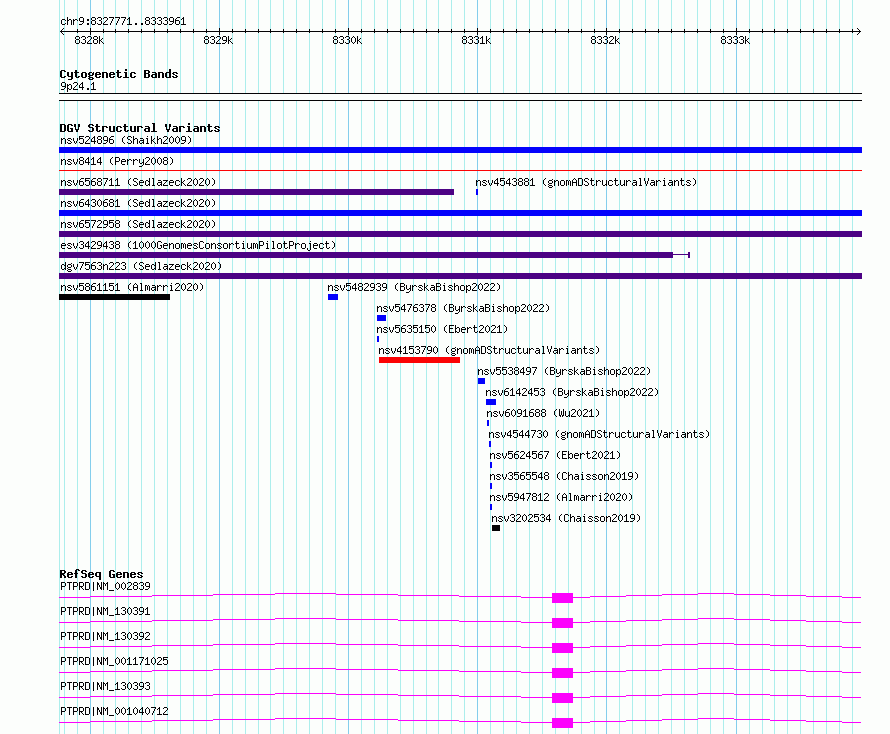This screenshot has width=890, height=734.
Task: Click the magenta exon of PTPRD|NM_001171025
Action: point(562,673)
